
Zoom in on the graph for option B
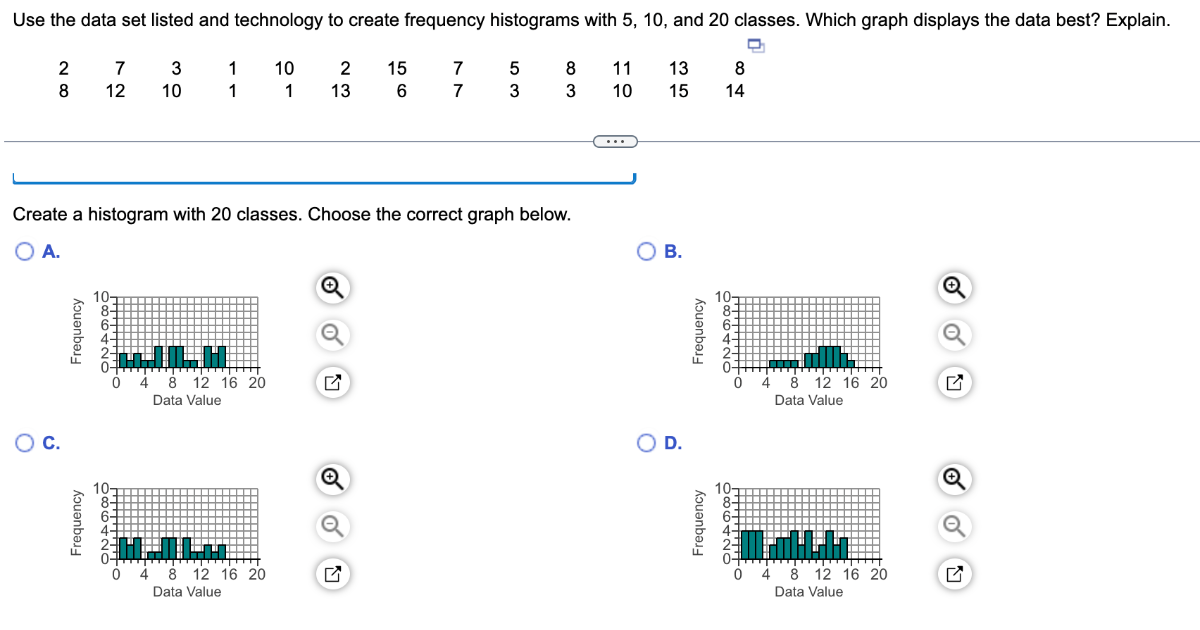(x=952, y=288)
